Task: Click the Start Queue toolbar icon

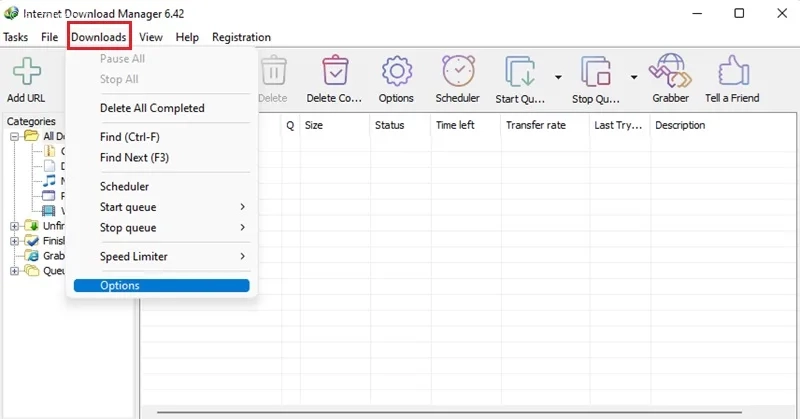Action: point(520,71)
